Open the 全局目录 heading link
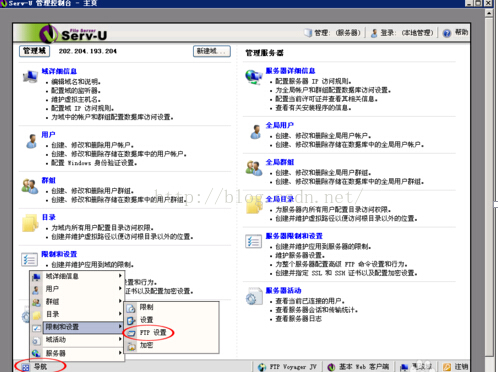The image size is (498, 372). 280,199
